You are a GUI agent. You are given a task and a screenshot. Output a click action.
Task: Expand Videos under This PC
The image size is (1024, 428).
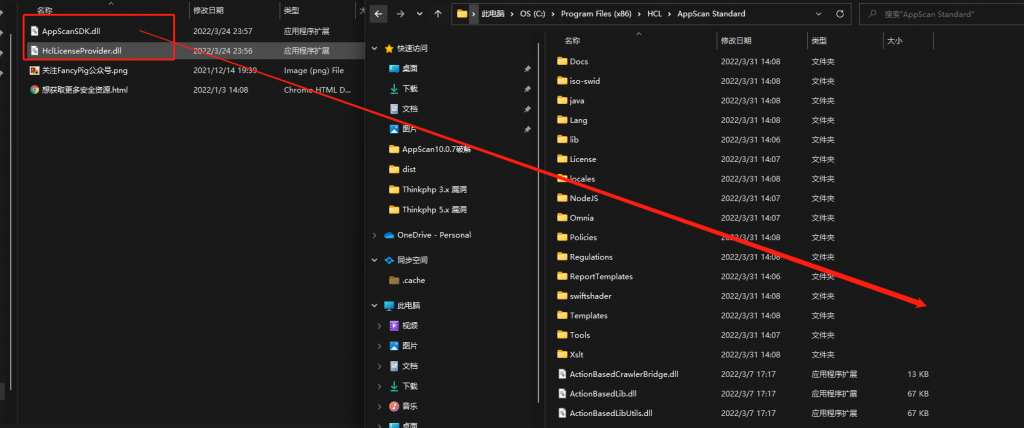379,325
